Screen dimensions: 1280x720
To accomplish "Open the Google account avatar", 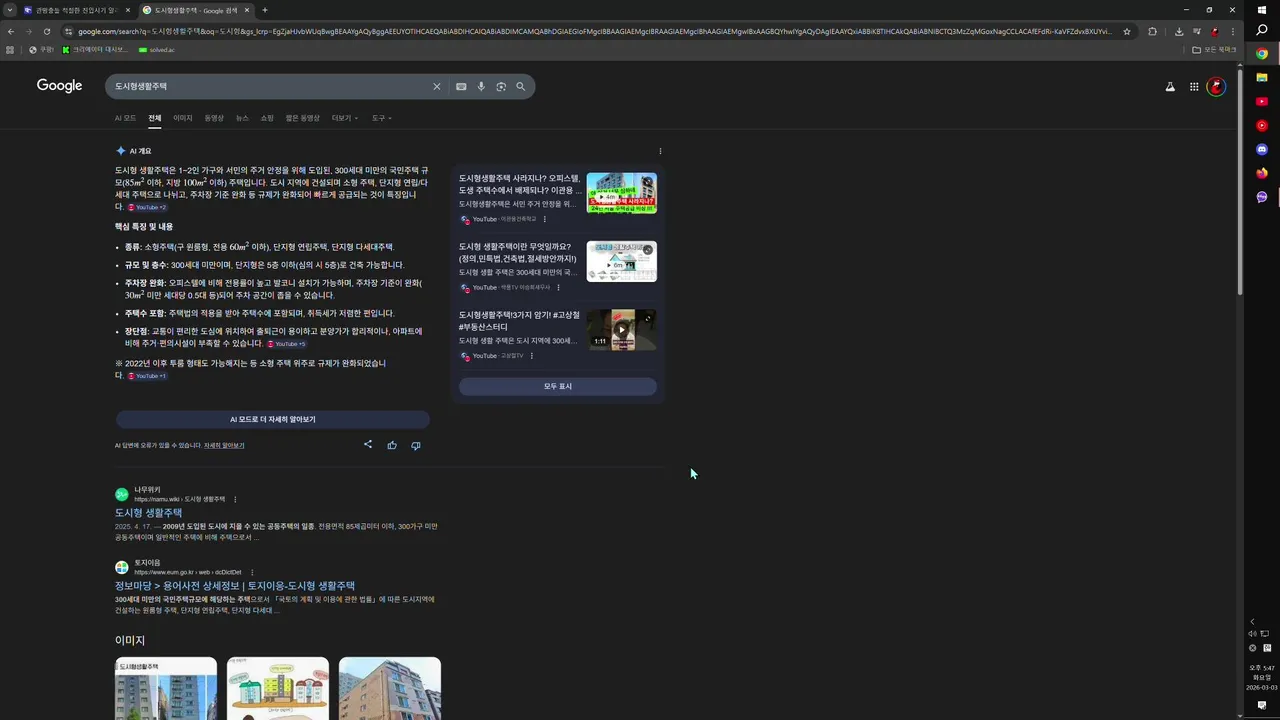I will tap(1216, 87).
